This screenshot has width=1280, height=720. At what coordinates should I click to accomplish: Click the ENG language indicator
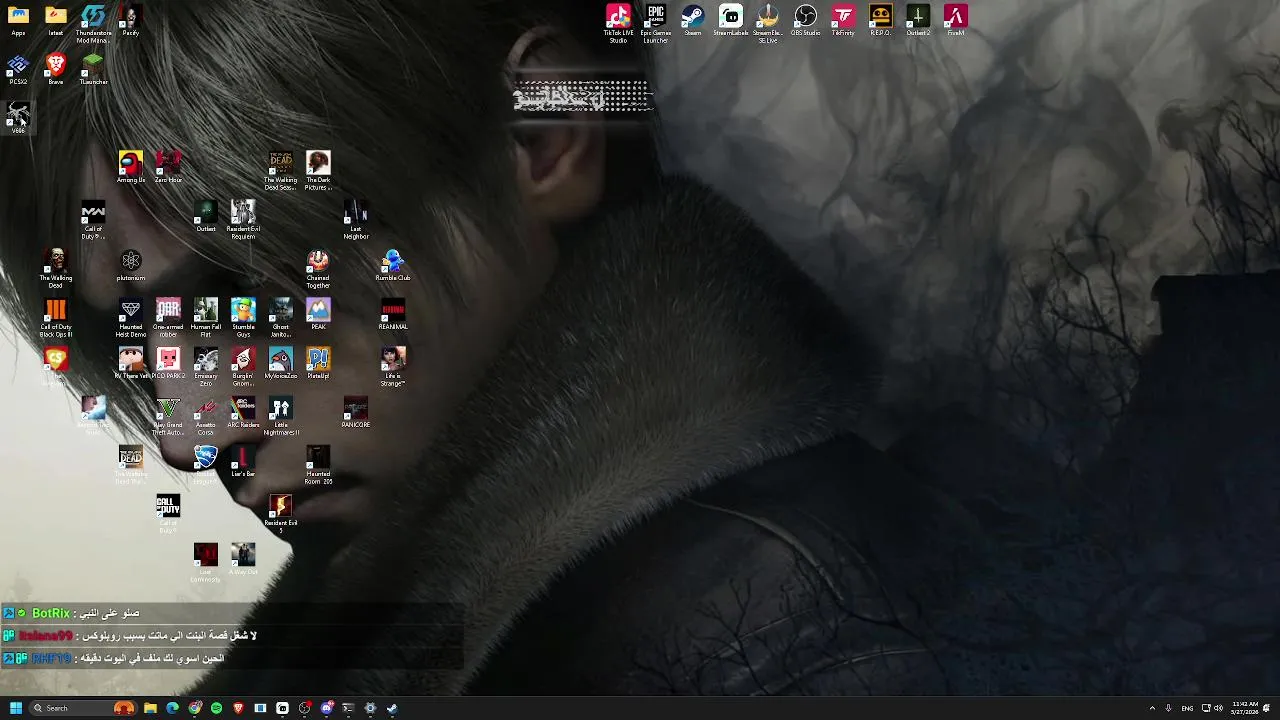coord(1187,708)
